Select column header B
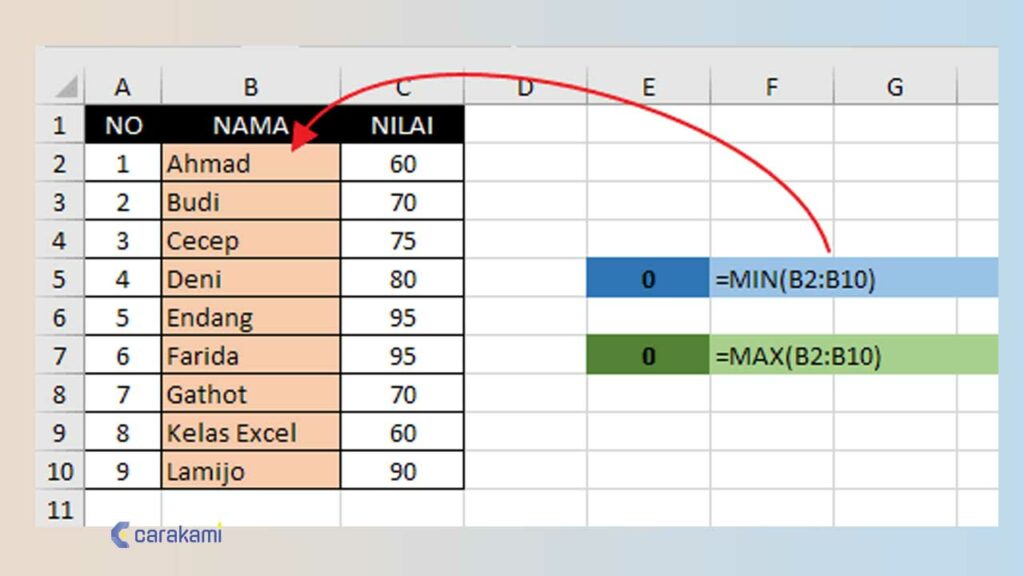Viewport: 1024px width, 576px height. (250, 87)
